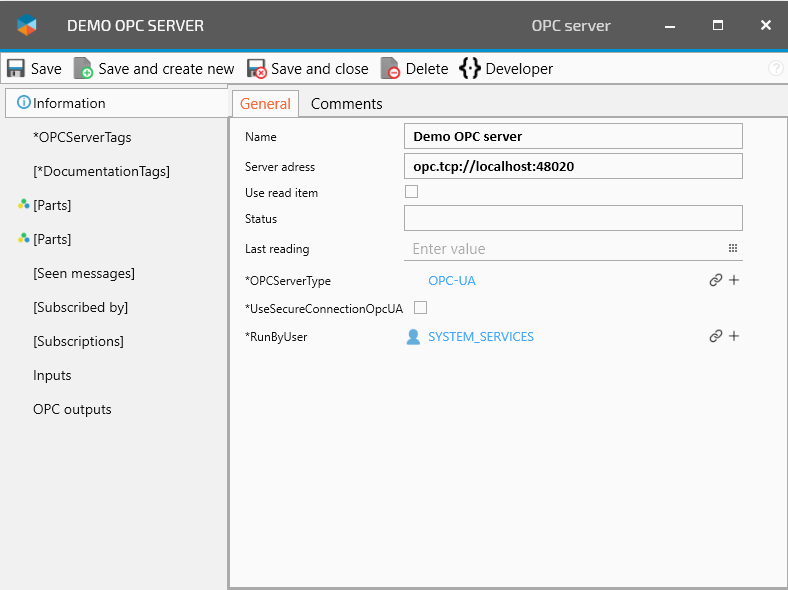Open the Last reading picker grid icon
Image resolution: width=788 pixels, height=590 pixels.
(x=732, y=248)
